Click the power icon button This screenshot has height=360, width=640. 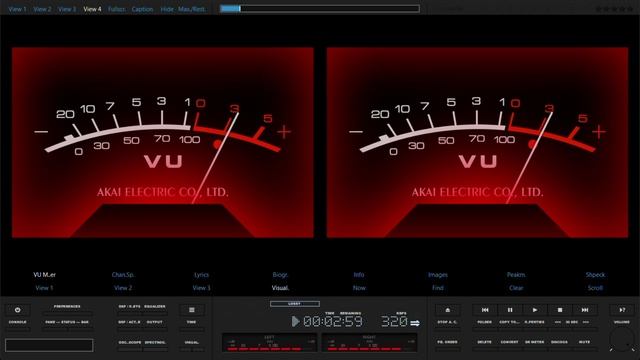click(18, 310)
